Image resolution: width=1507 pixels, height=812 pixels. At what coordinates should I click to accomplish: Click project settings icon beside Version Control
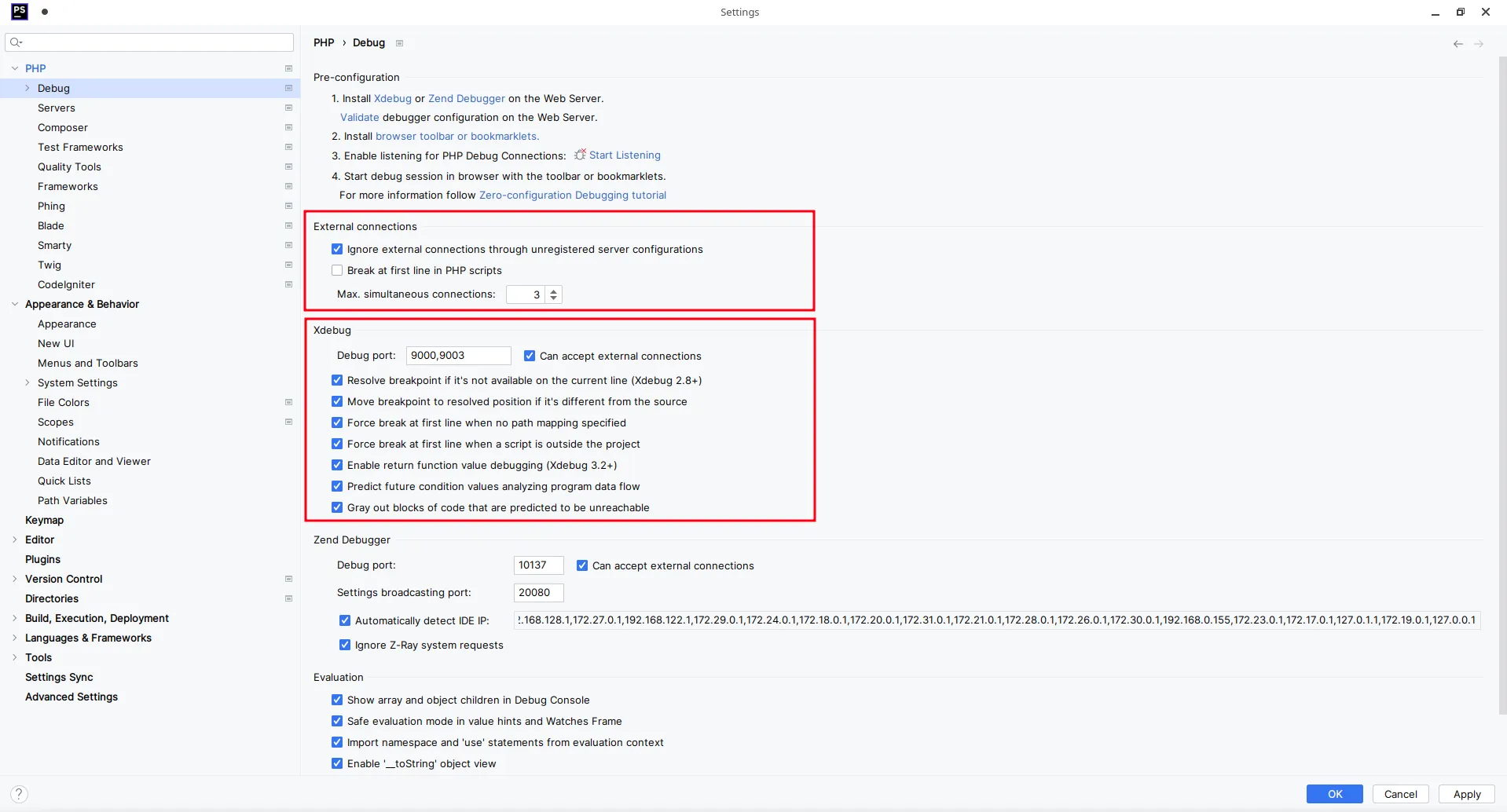pos(288,579)
